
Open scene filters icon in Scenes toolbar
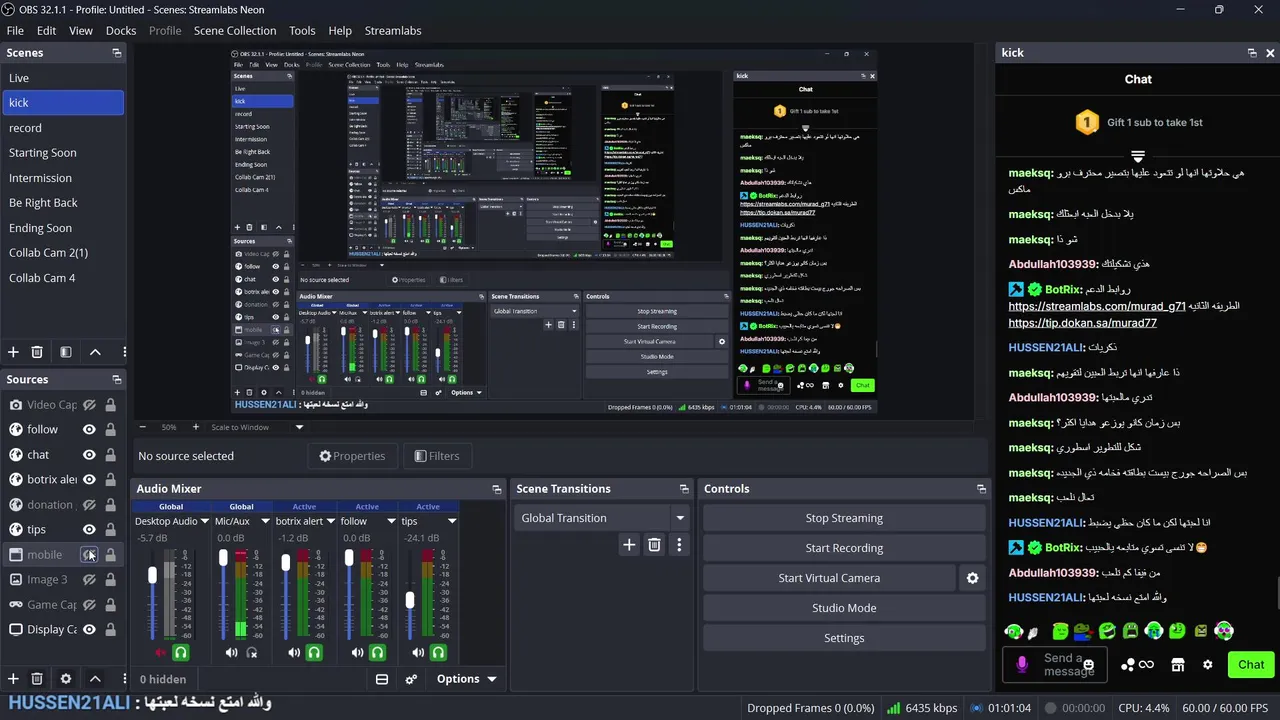(x=66, y=352)
